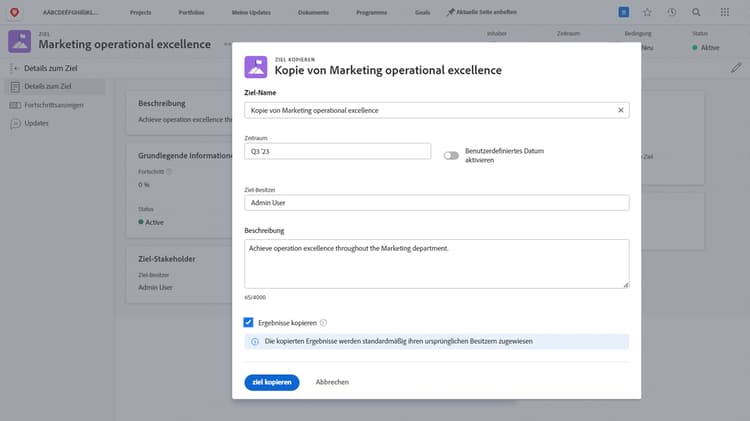Click the pencil edit icon

point(736,68)
